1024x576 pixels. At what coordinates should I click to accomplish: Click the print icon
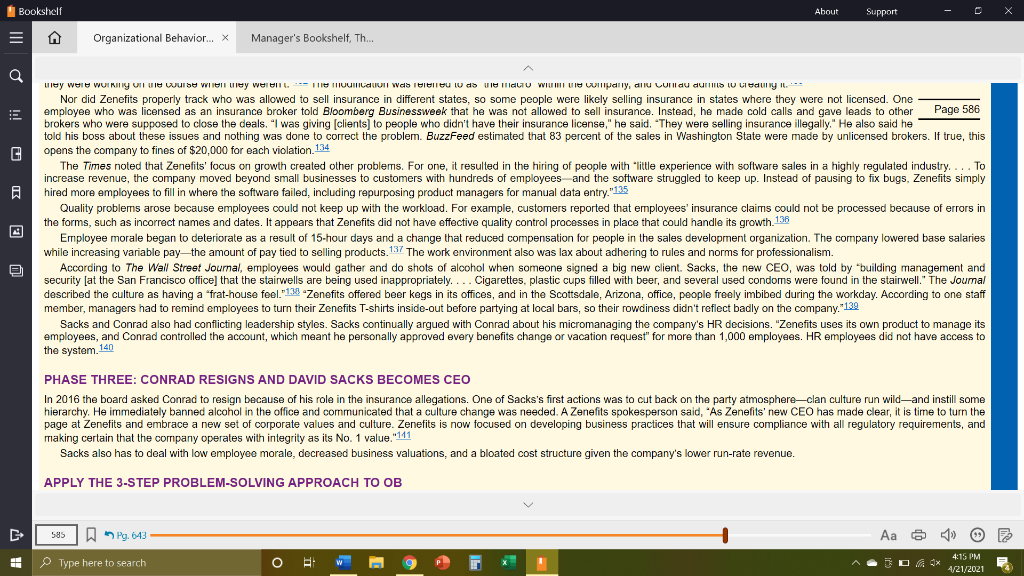(918, 536)
